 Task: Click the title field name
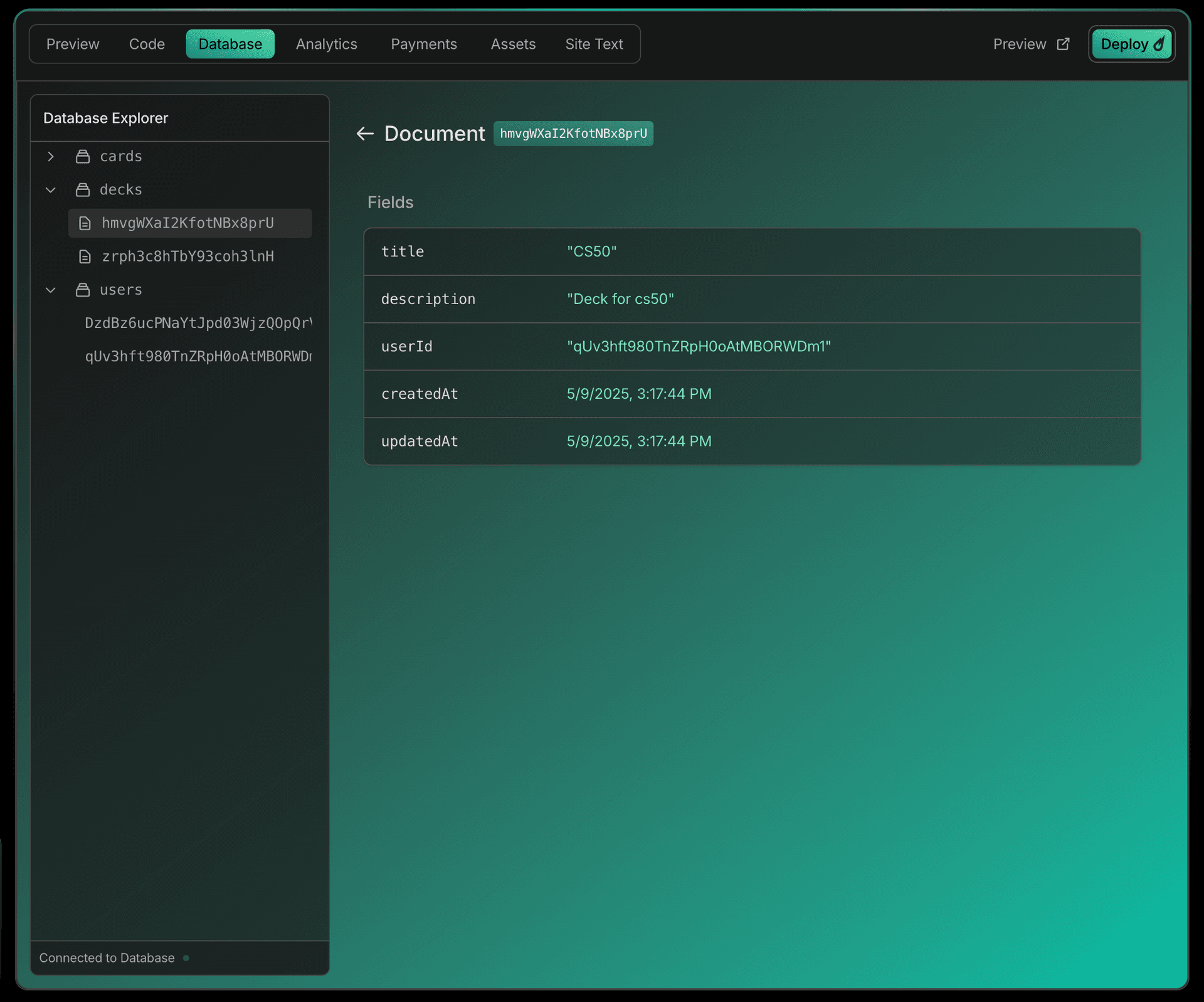(x=403, y=251)
